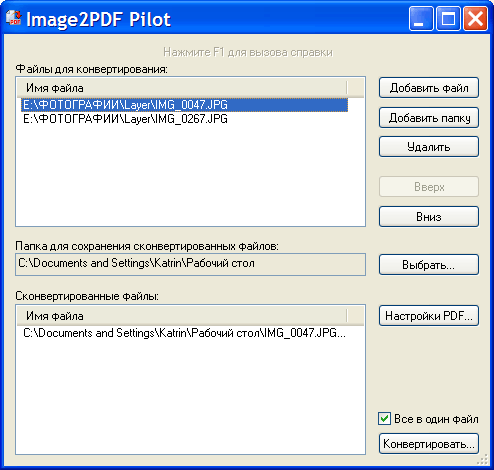494x470 pixels.
Task: Start conversion with Конвертировать...
Action: tap(429, 444)
